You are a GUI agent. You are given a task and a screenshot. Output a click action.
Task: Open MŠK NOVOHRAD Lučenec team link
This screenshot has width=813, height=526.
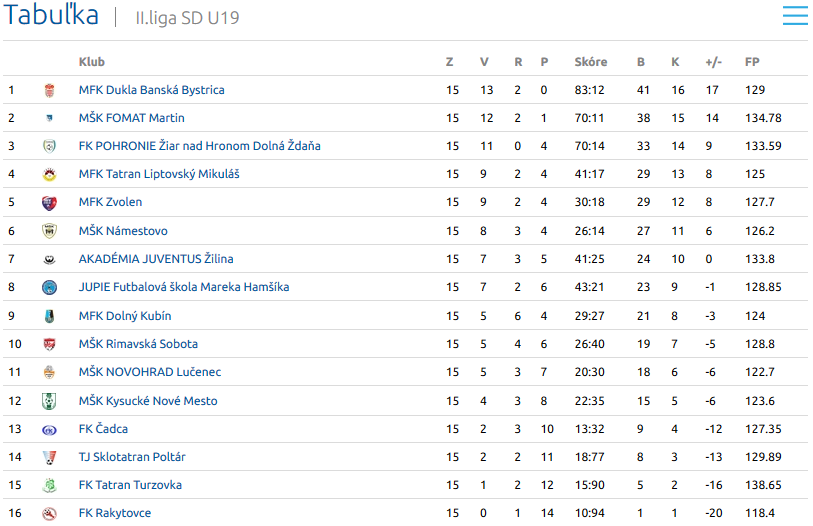(x=150, y=372)
